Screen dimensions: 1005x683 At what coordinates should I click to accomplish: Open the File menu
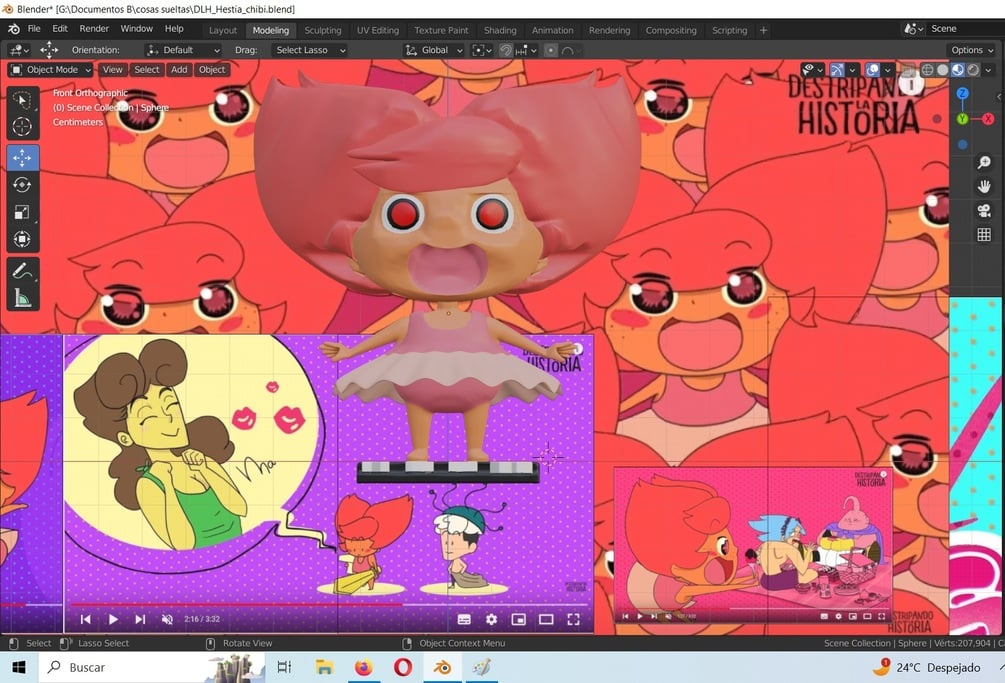pos(34,29)
